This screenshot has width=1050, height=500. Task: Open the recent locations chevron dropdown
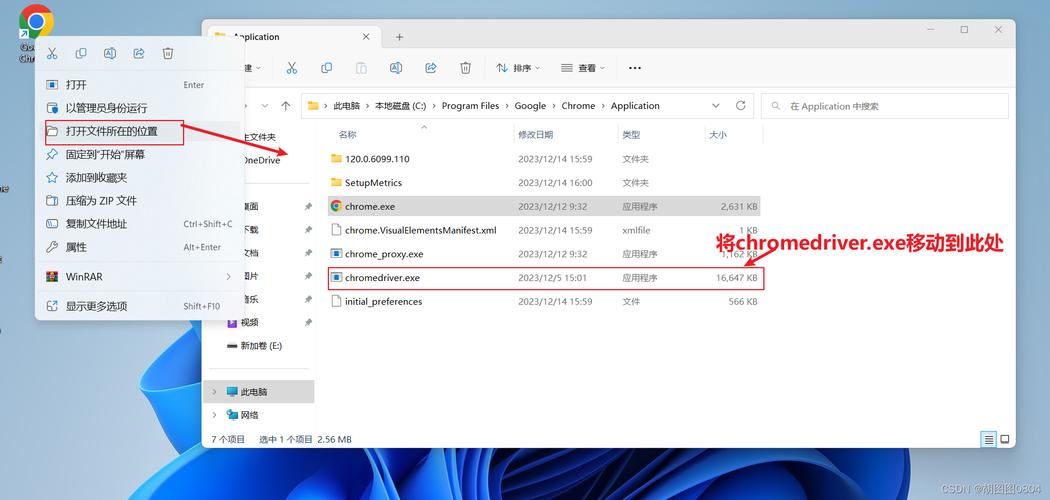point(265,106)
